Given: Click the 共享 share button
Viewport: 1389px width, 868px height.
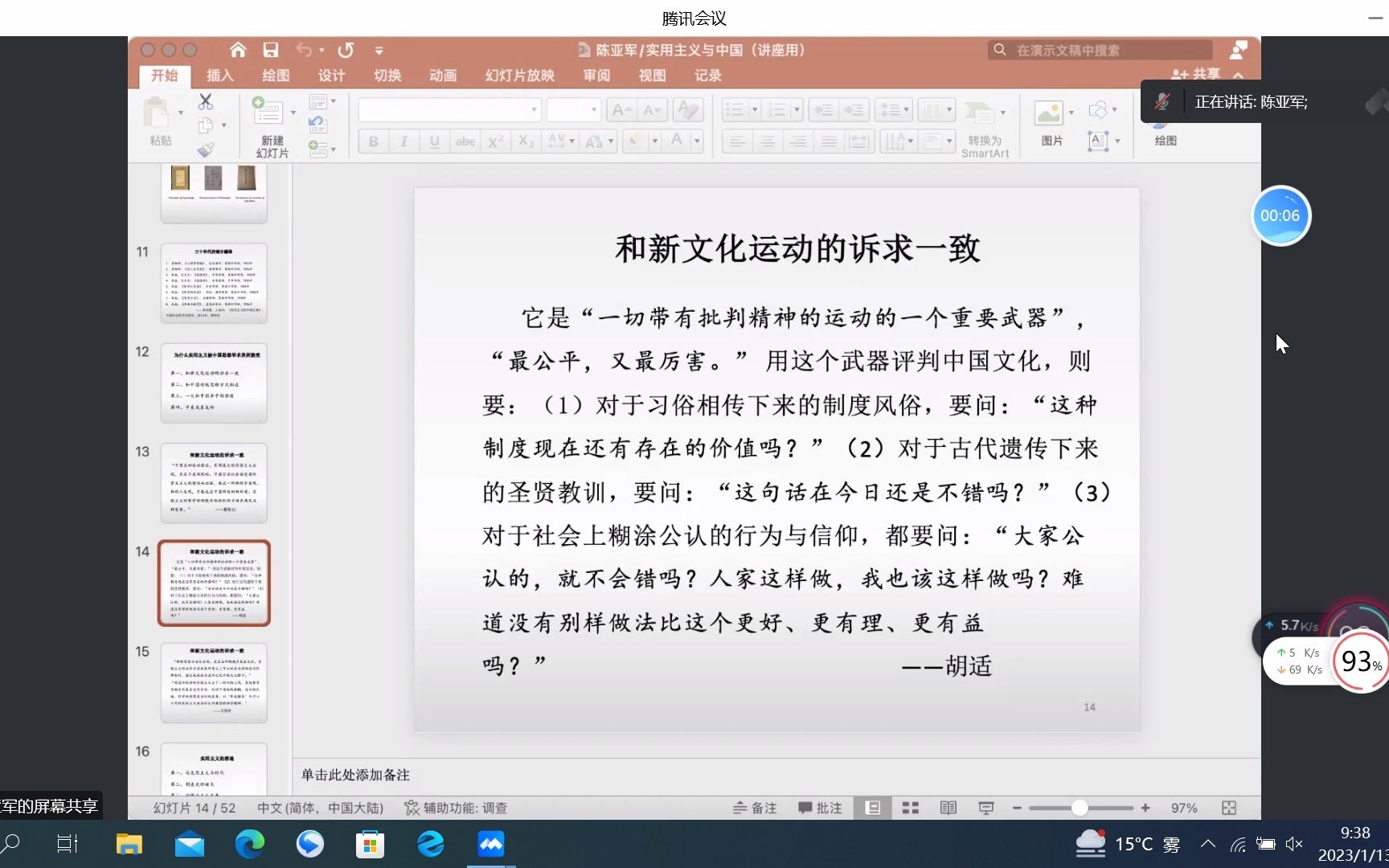Looking at the screenshot, I should [x=1196, y=74].
